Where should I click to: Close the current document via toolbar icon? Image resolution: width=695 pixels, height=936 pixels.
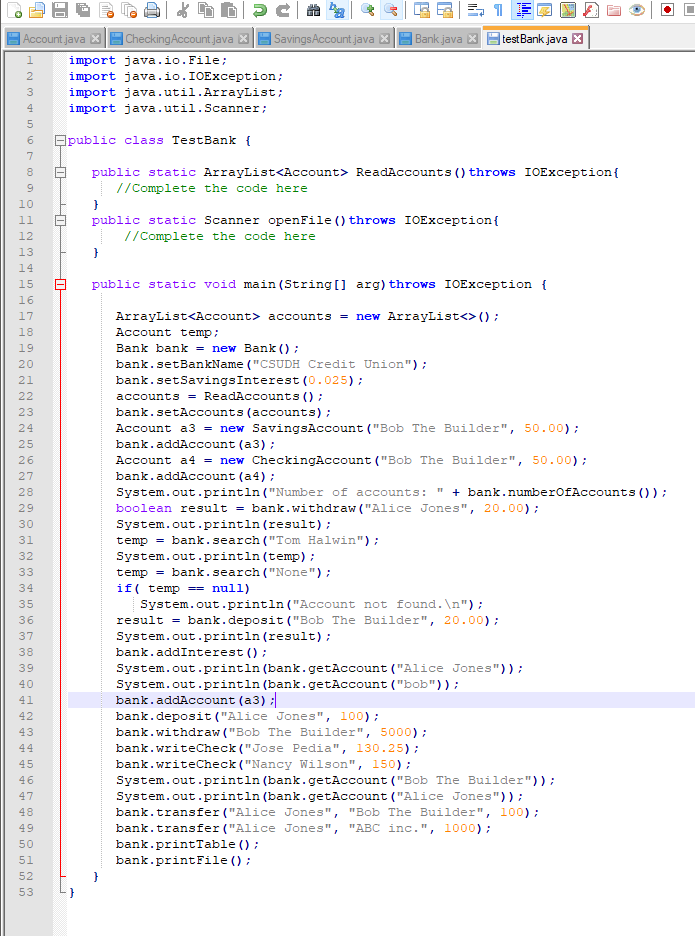pos(106,10)
